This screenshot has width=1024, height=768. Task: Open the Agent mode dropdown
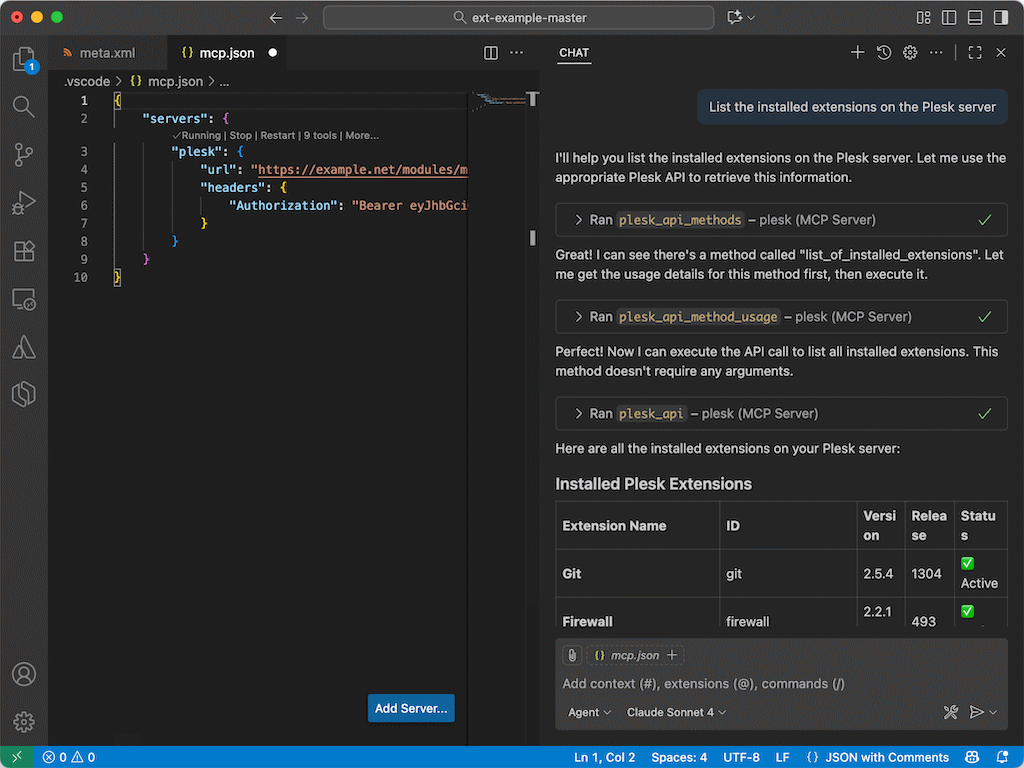click(590, 712)
